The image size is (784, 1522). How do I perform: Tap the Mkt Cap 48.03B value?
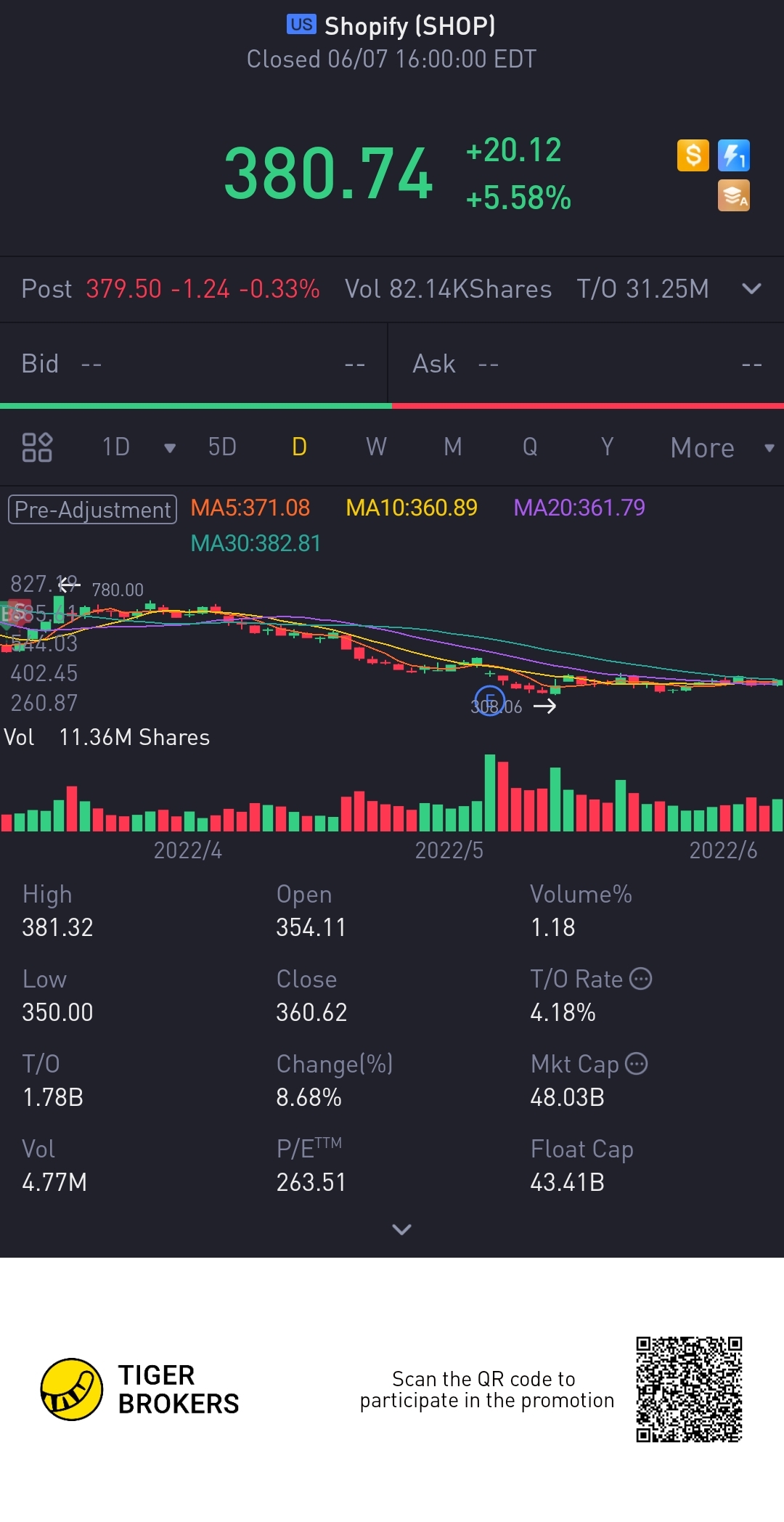point(567,1097)
